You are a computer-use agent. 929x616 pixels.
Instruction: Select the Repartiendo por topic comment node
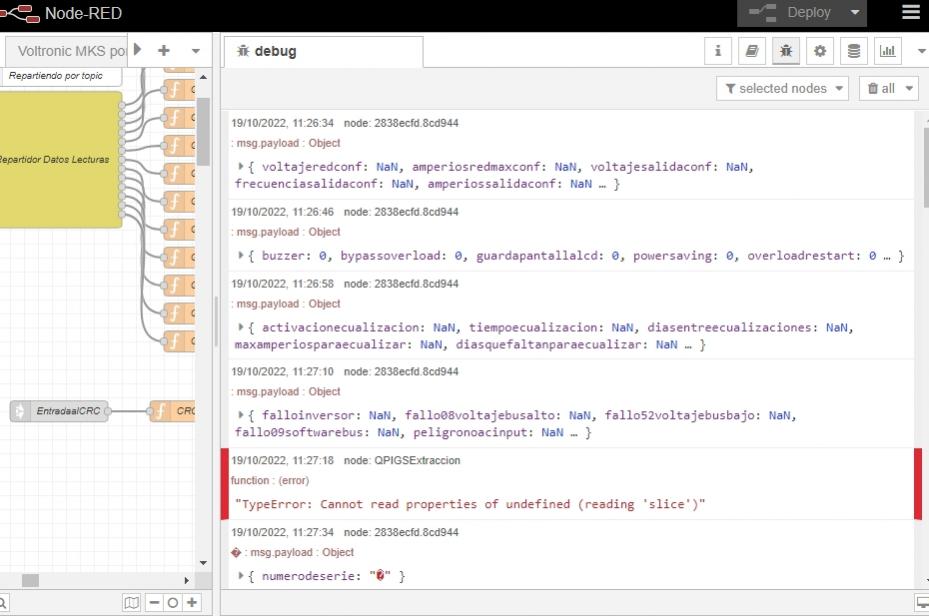coord(61,76)
